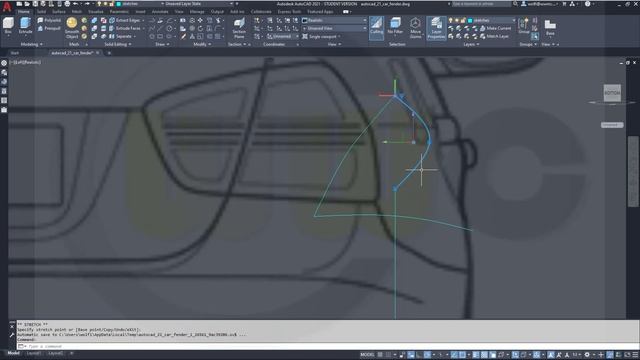Expand the Layers panel
640x360 pixels.
471,44
